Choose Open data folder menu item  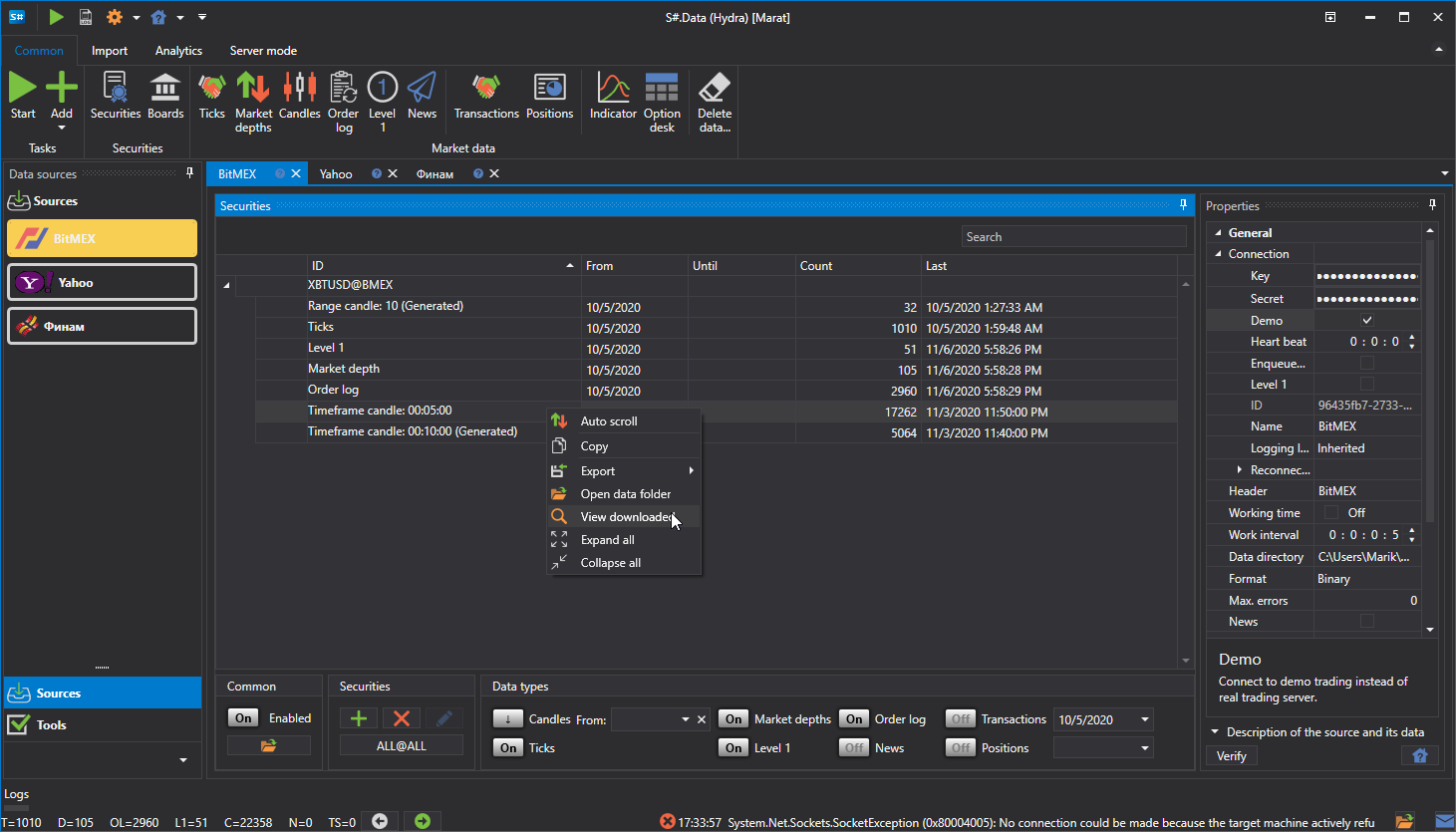pyautogui.click(x=625, y=494)
